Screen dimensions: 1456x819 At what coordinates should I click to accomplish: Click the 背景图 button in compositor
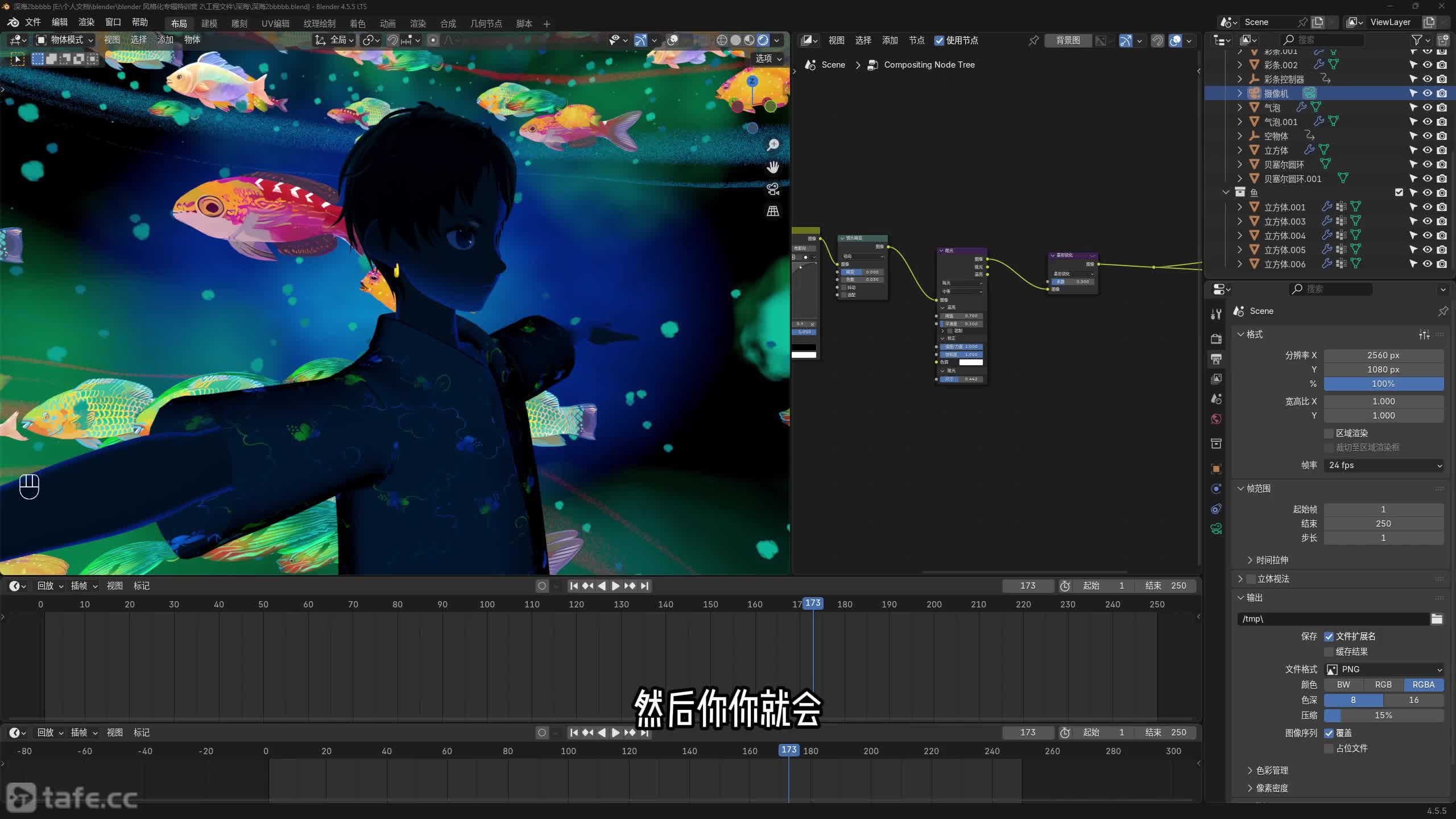pos(1068,40)
